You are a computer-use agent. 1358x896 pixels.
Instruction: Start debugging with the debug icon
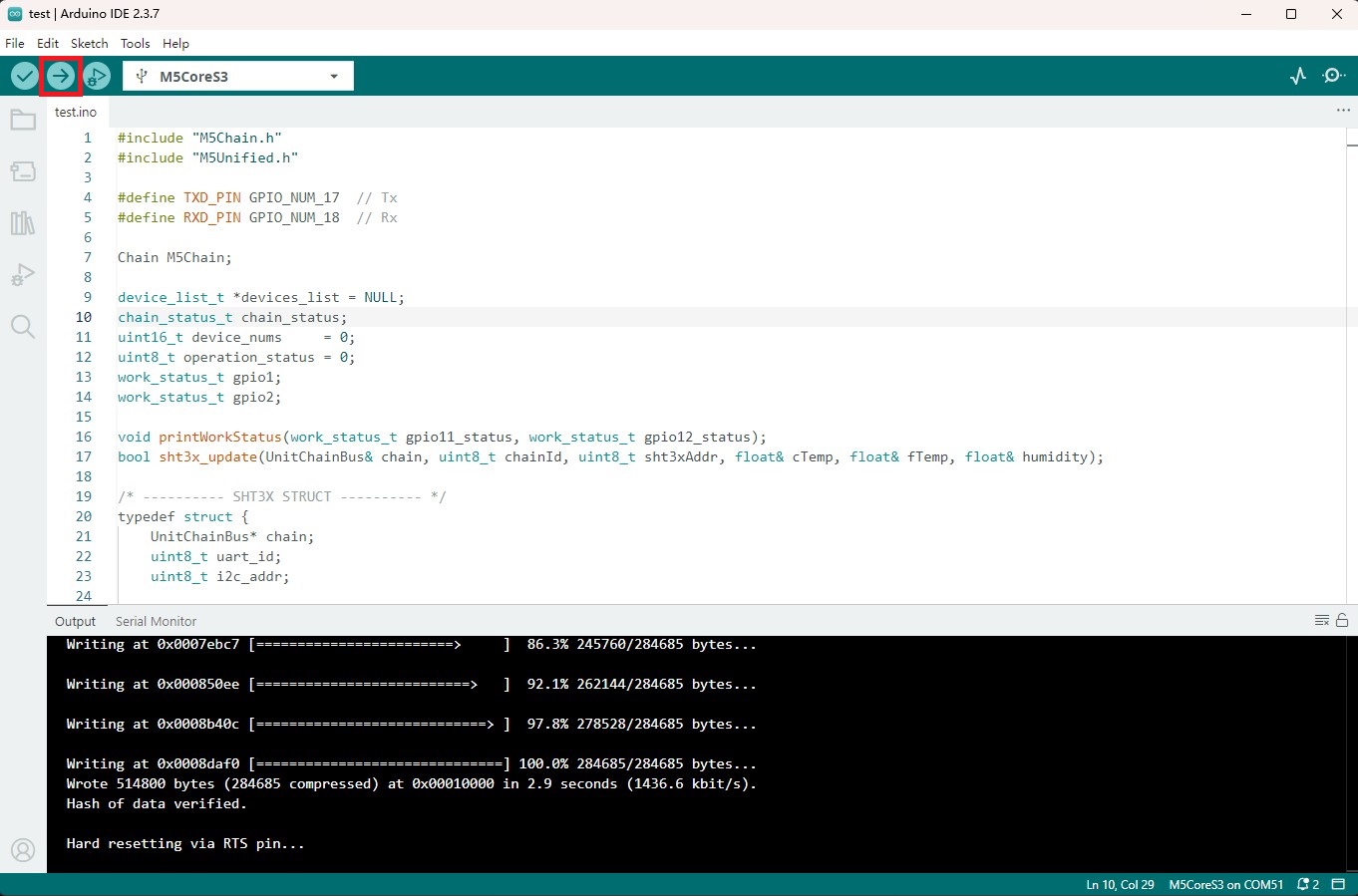(97, 76)
